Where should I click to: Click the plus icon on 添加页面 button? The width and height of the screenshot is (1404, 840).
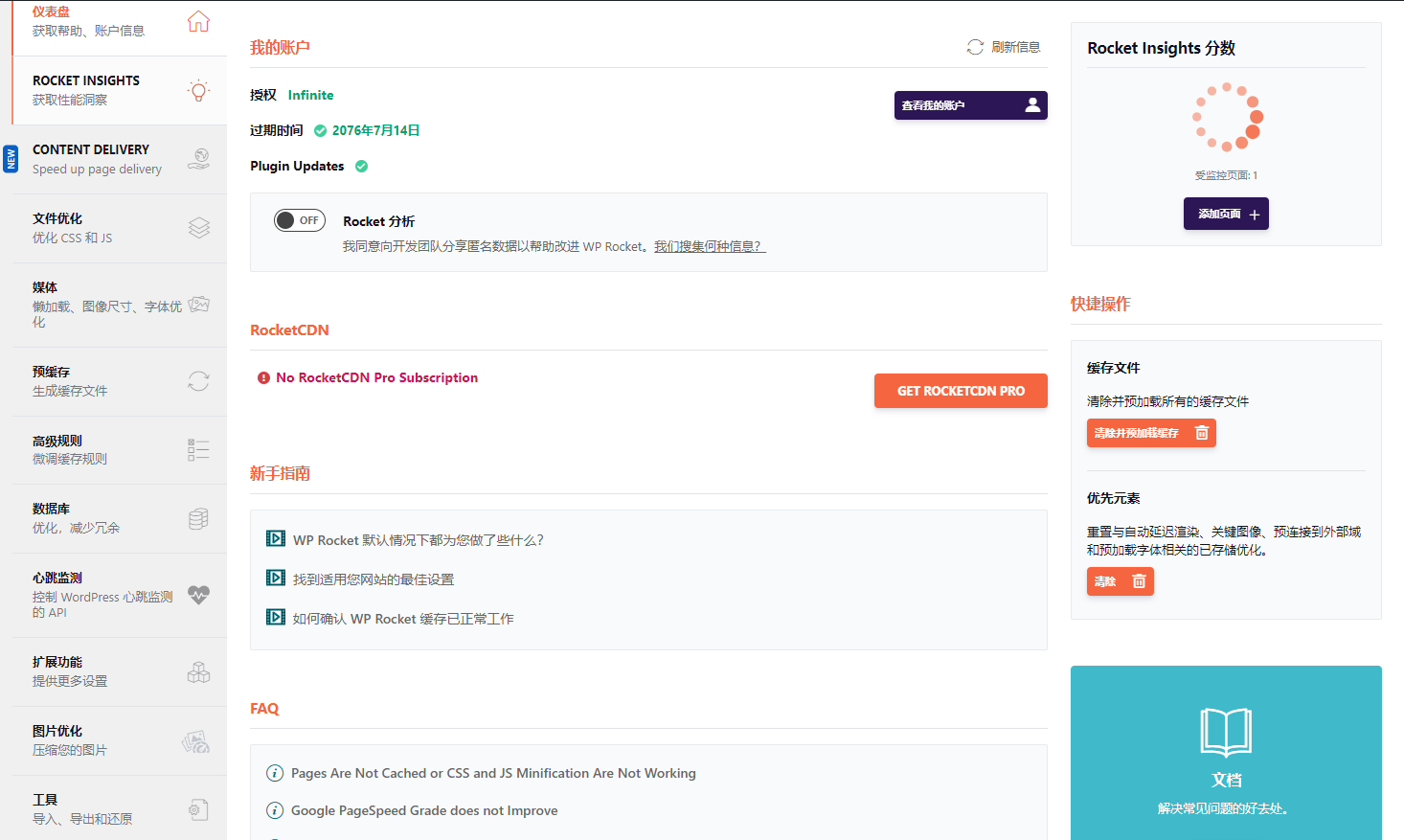(1255, 215)
